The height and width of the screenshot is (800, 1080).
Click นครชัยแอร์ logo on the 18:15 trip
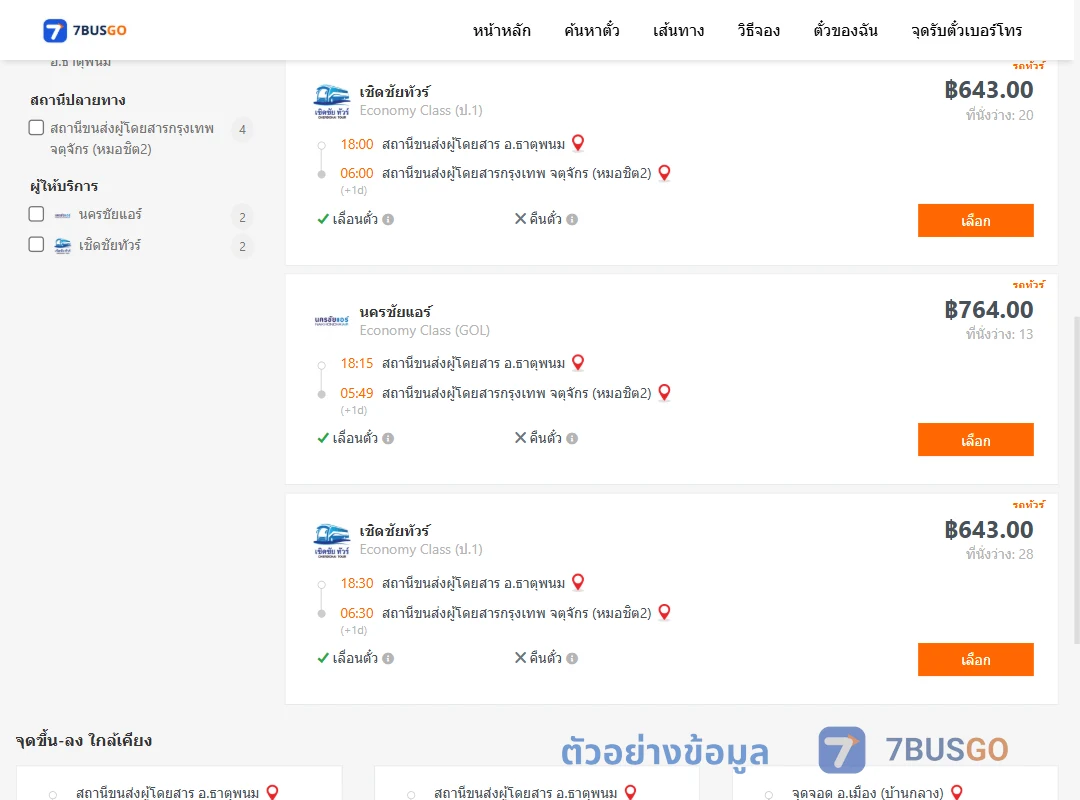(x=331, y=320)
